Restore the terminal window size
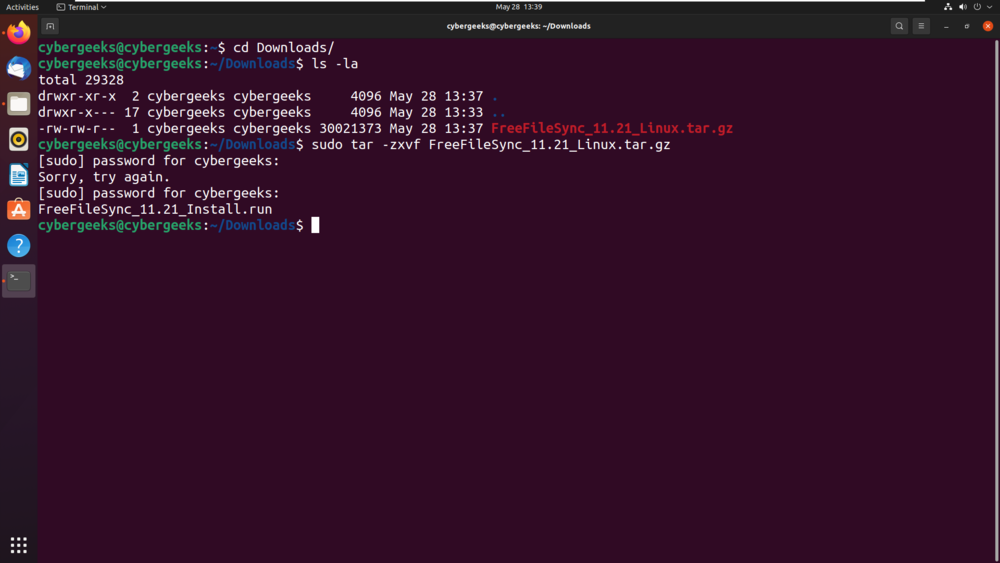The height and width of the screenshot is (563, 1000). pos(967,26)
